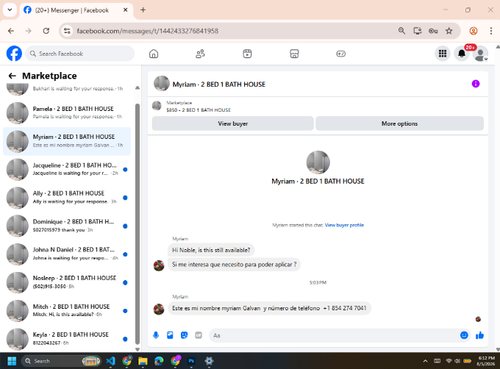Open the notifications bell
The image size is (500, 369).
click(462, 53)
